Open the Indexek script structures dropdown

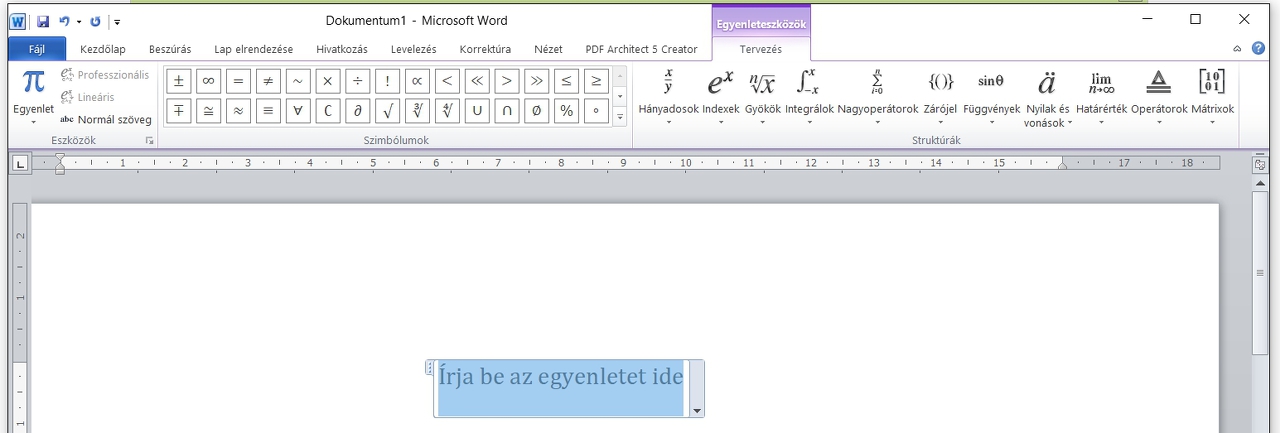tap(721, 96)
